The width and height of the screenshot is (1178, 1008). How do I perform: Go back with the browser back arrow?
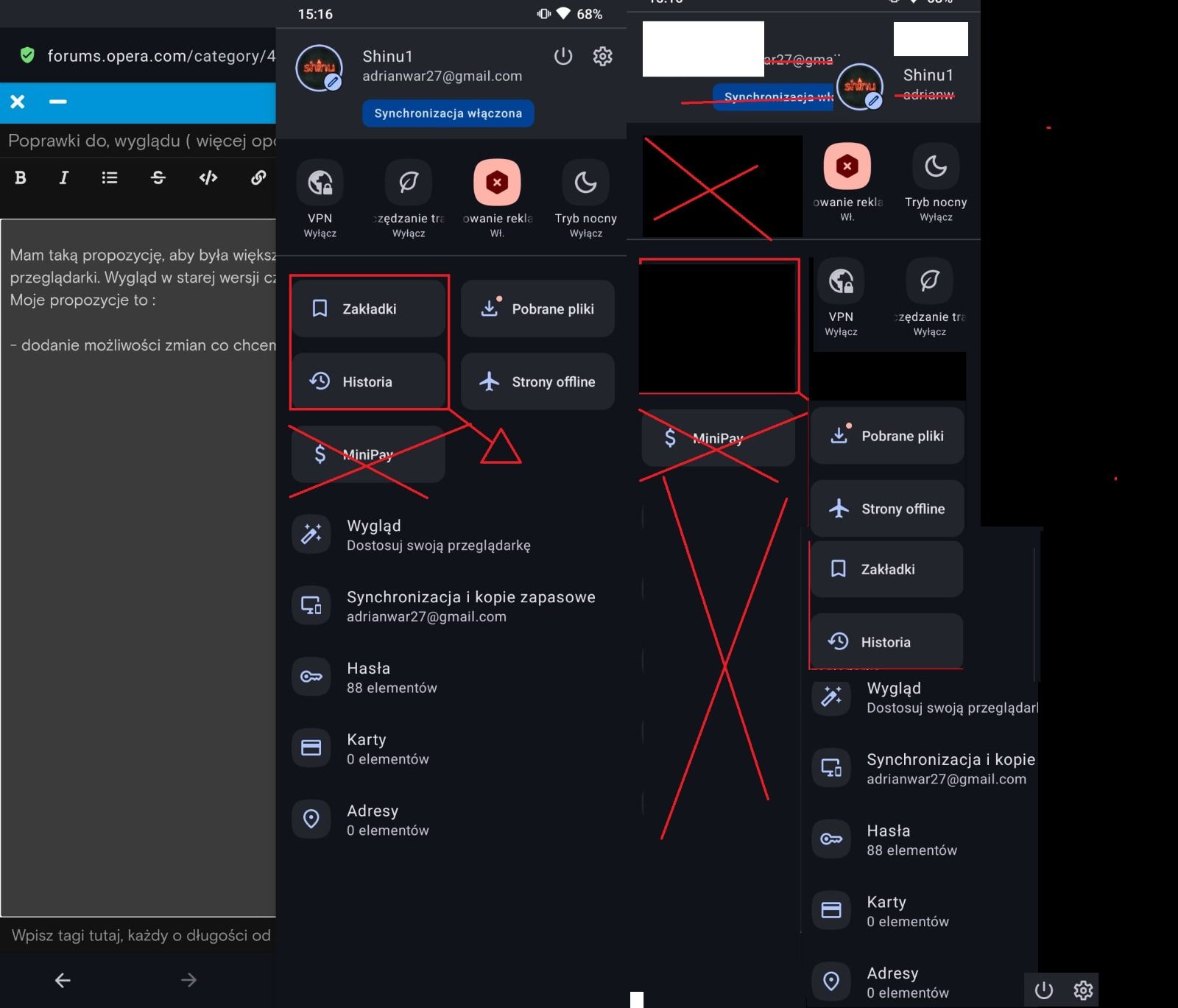[63, 980]
